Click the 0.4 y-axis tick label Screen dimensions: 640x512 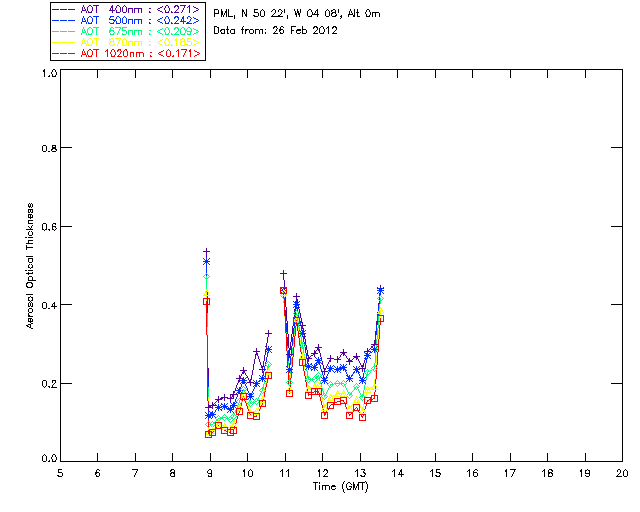49,305
